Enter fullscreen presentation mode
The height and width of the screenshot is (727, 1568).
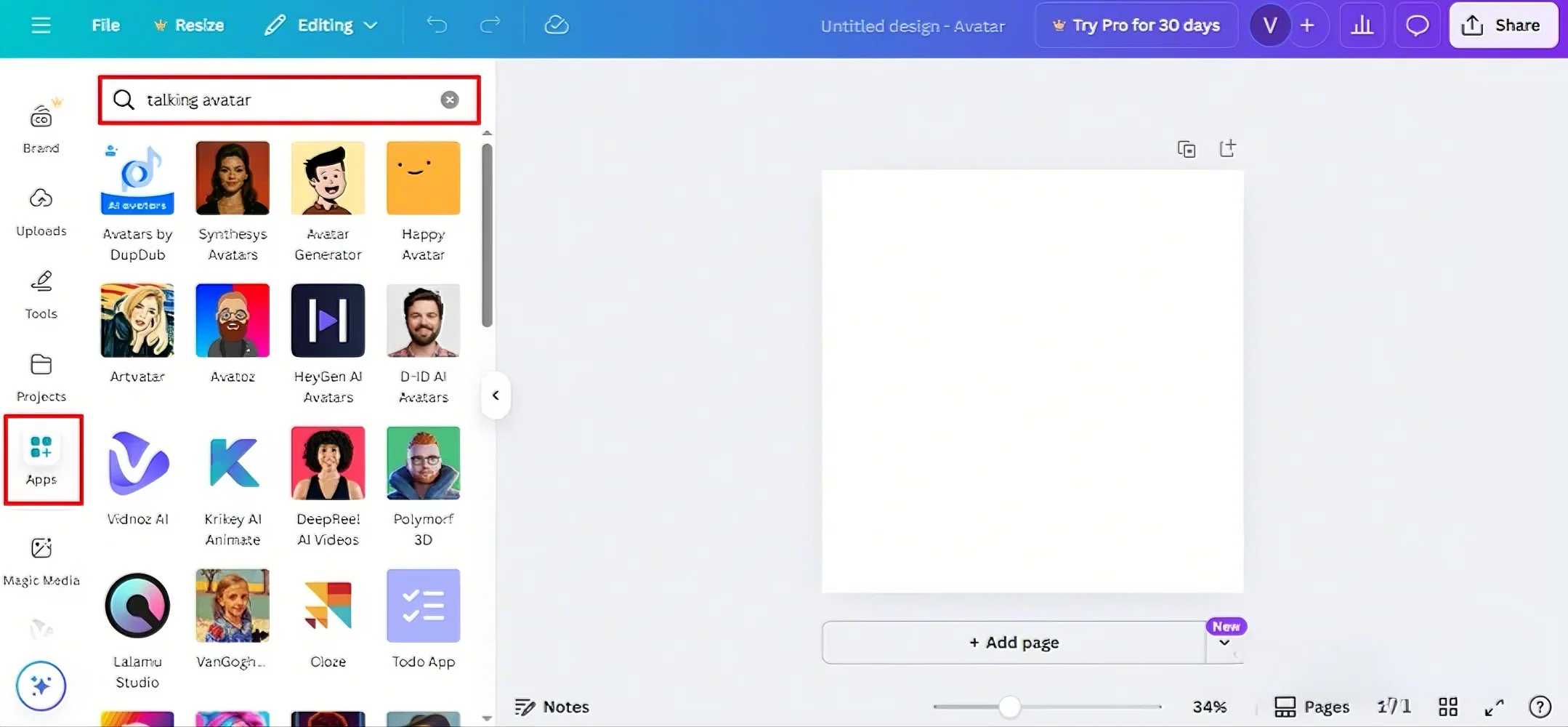(x=1494, y=707)
